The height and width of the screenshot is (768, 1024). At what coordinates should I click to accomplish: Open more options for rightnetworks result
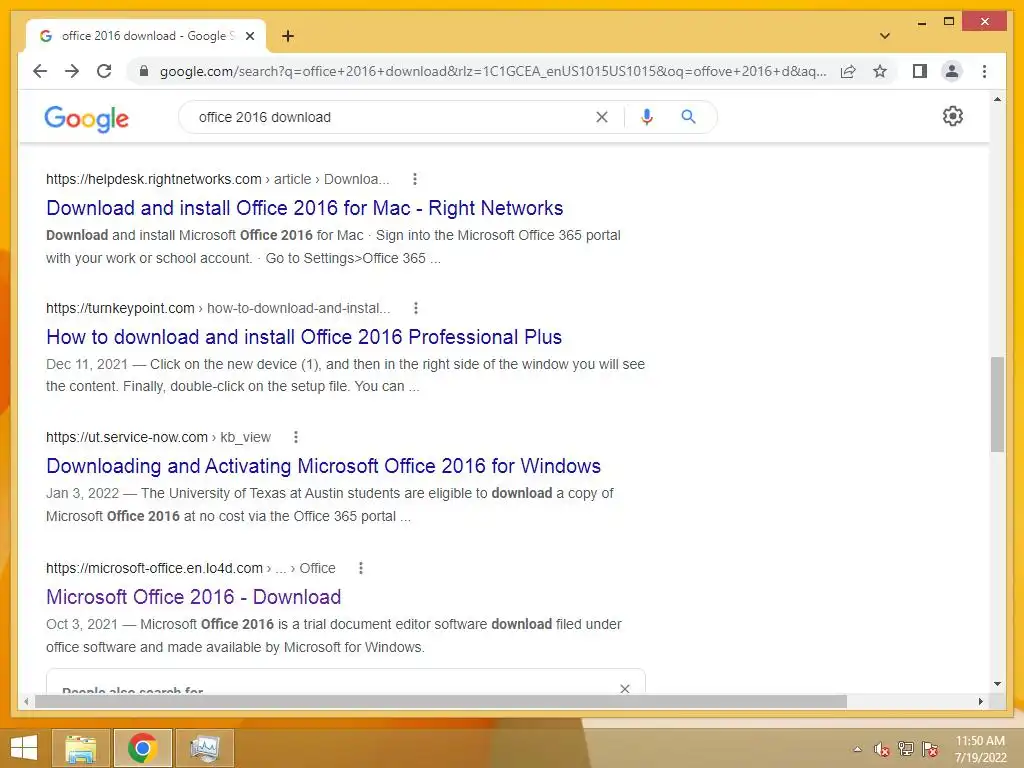pyautogui.click(x=415, y=179)
